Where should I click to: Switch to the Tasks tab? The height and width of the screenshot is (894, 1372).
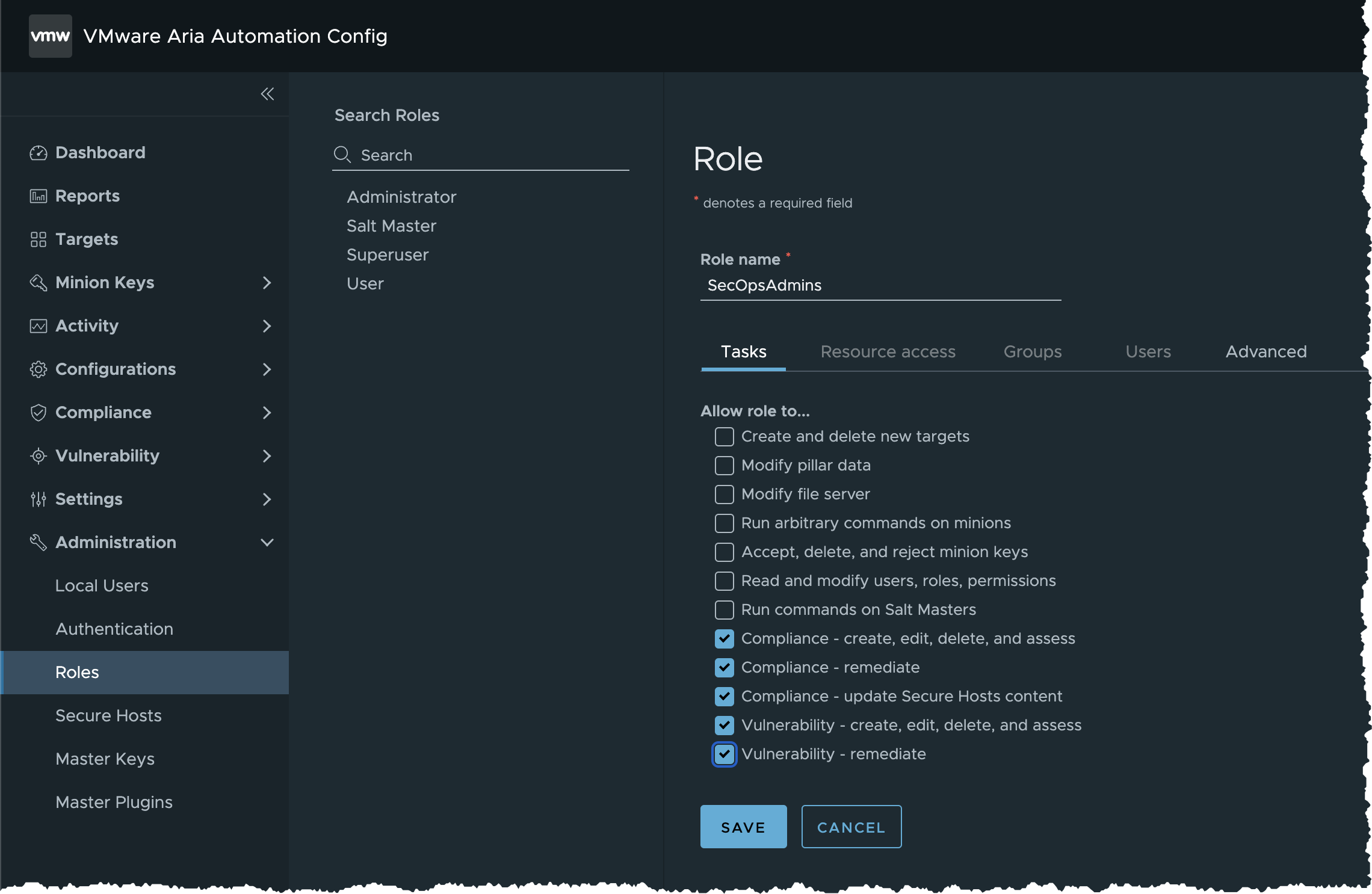pos(744,352)
